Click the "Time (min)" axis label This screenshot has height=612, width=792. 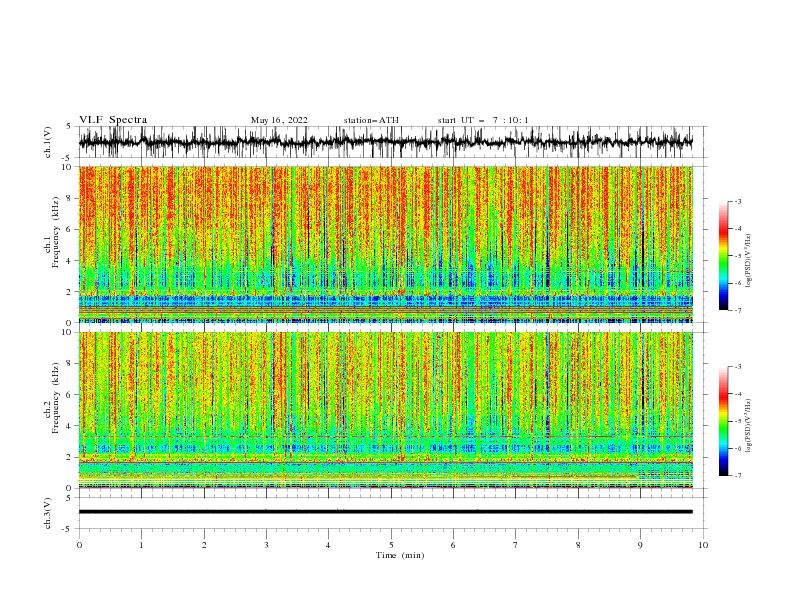point(400,555)
